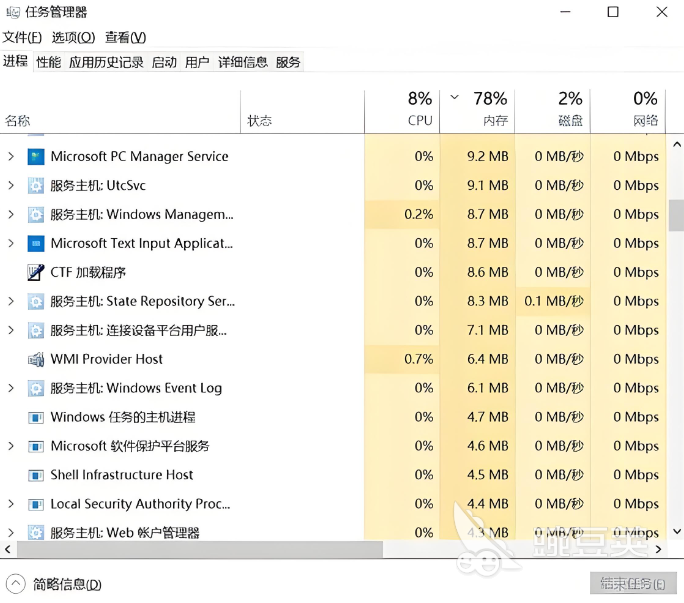The width and height of the screenshot is (684, 603).
Task: Click the horizontal scrollbar thumb
Action: click(x=200, y=549)
